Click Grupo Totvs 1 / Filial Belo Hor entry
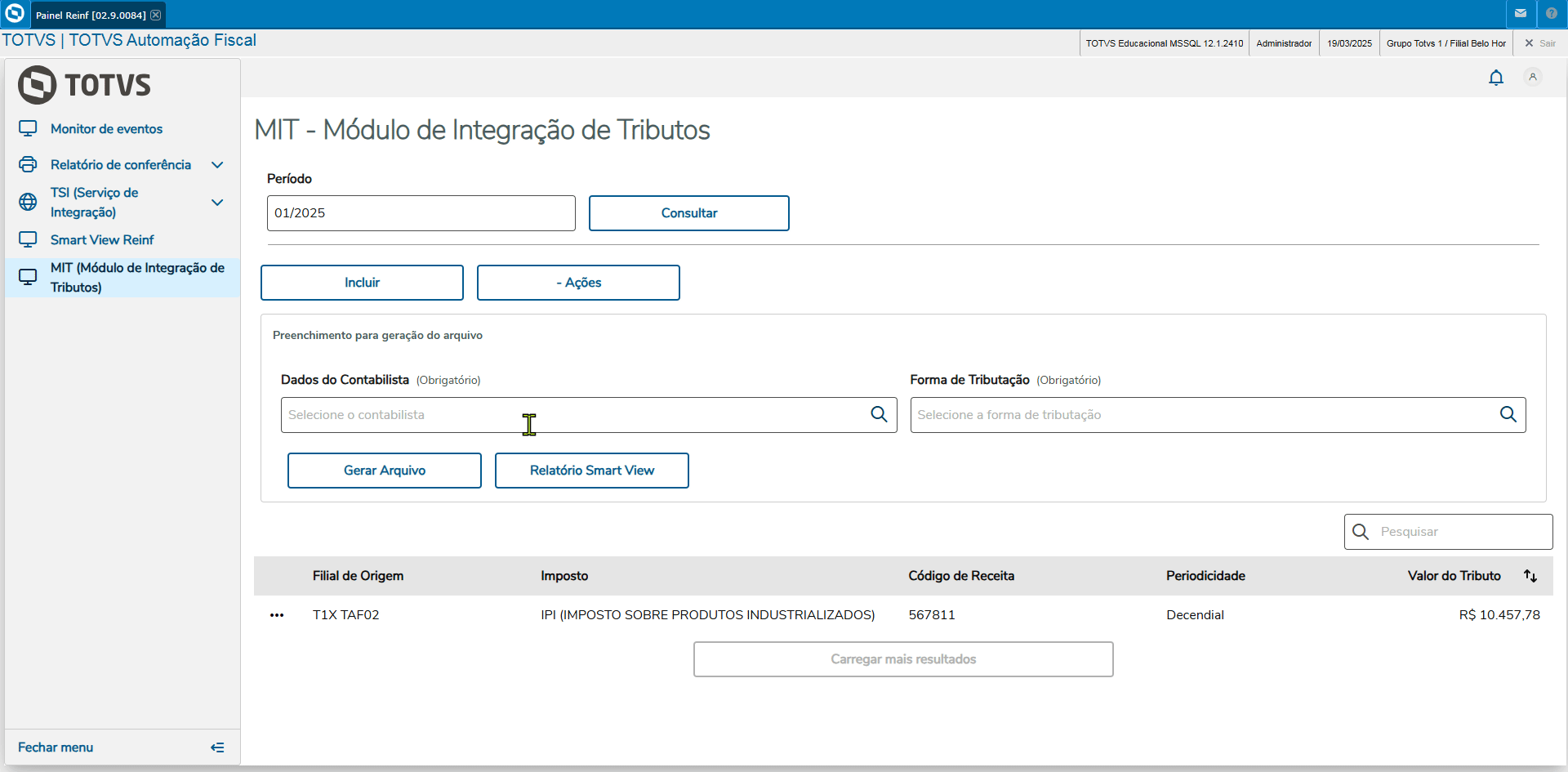This screenshot has height=772, width=1568. pyautogui.click(x=1446, y=43)
